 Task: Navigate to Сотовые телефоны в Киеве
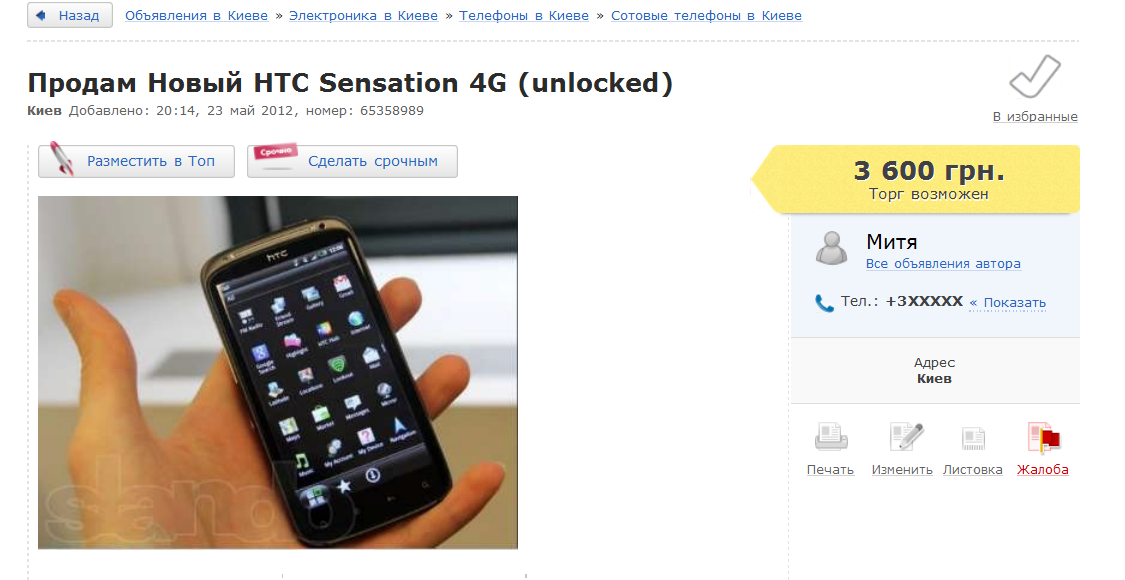pyautogui.click(x=707, y=16)
